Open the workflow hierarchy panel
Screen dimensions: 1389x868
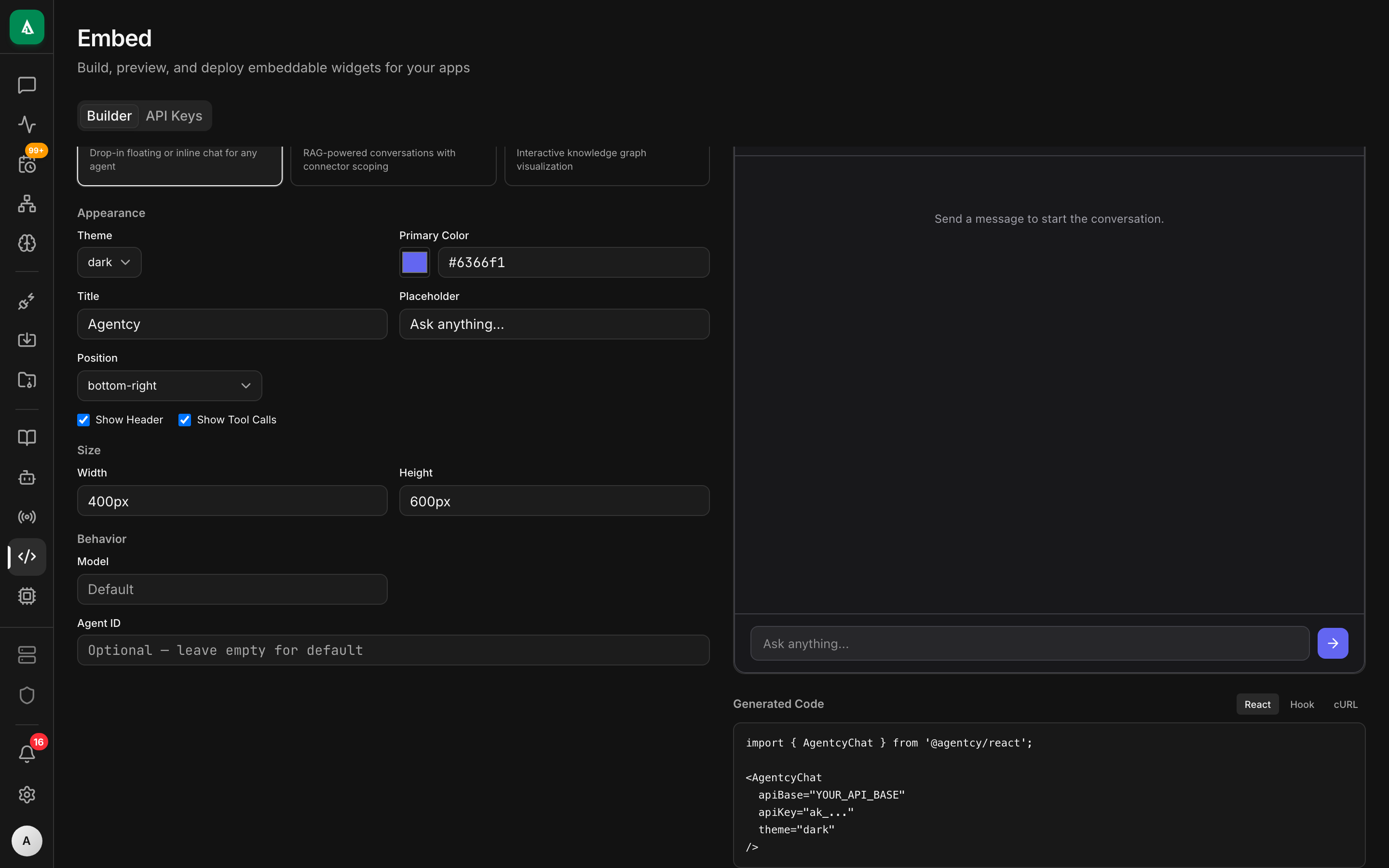(27, 204)
